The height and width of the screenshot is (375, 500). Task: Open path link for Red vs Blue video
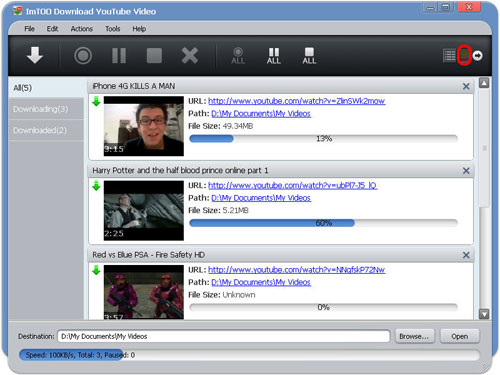[261, 282]
